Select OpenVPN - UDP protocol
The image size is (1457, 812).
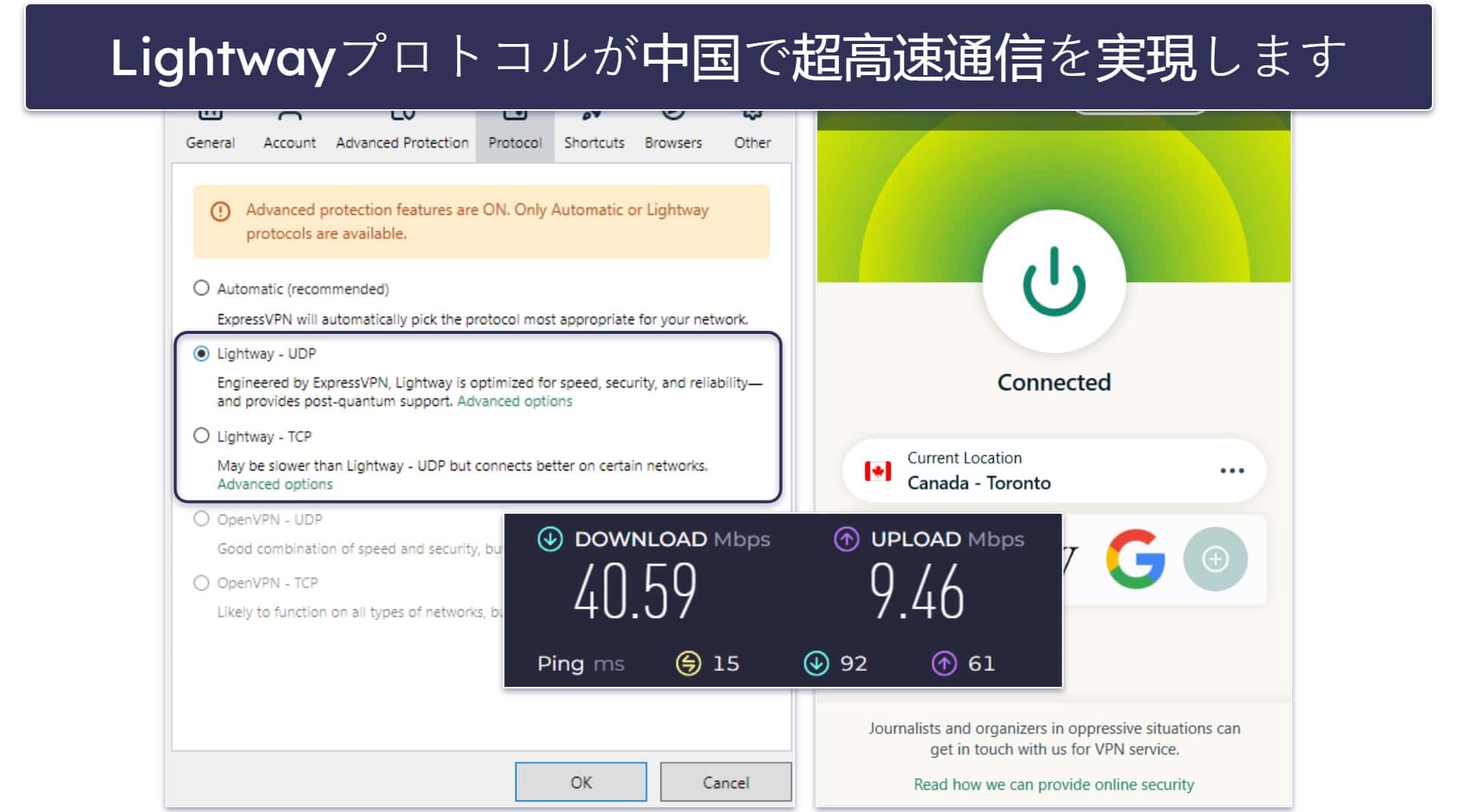201,518
